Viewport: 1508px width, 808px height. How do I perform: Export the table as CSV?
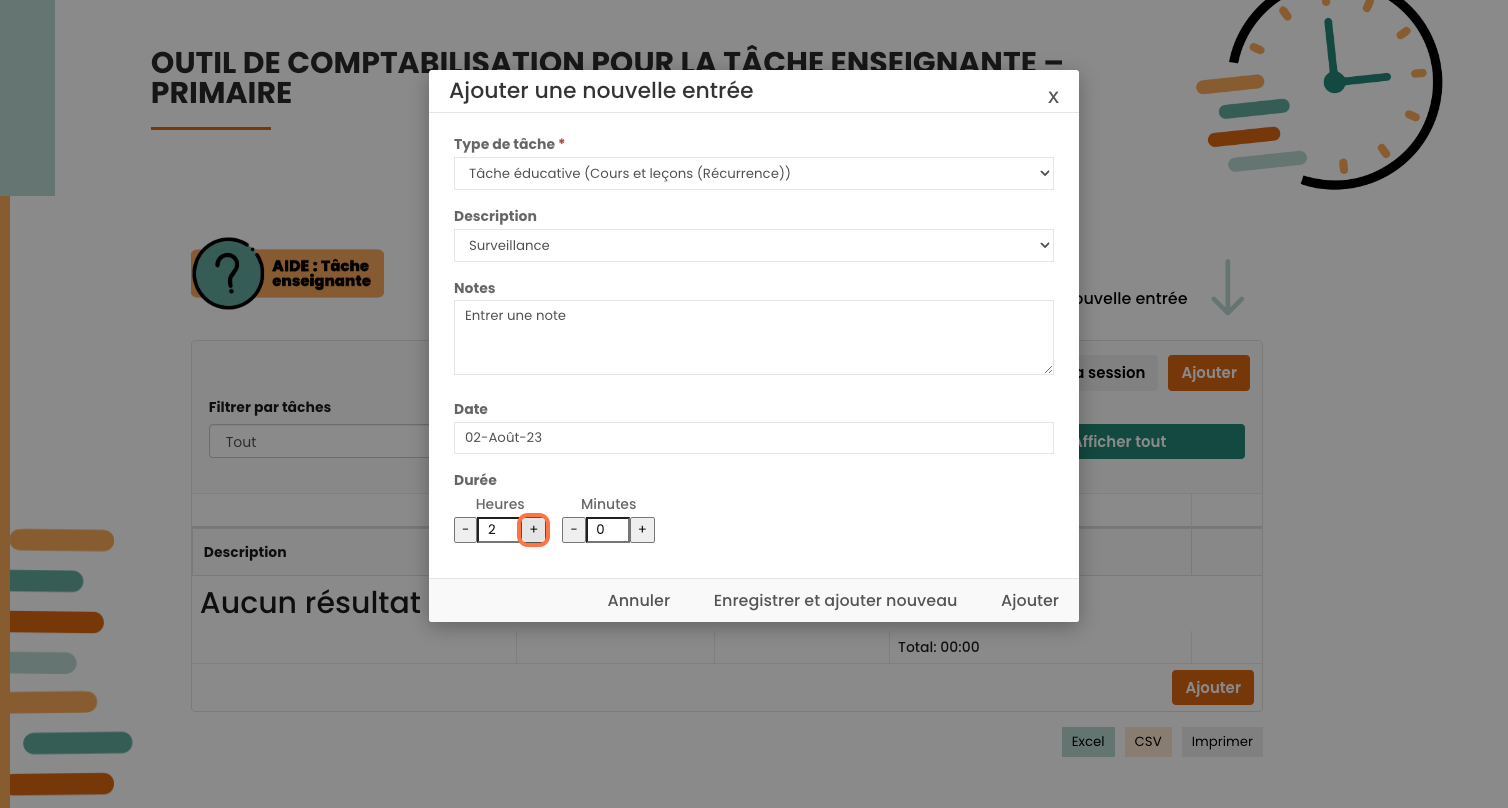pyautogui.click(x=1148, y=741)
